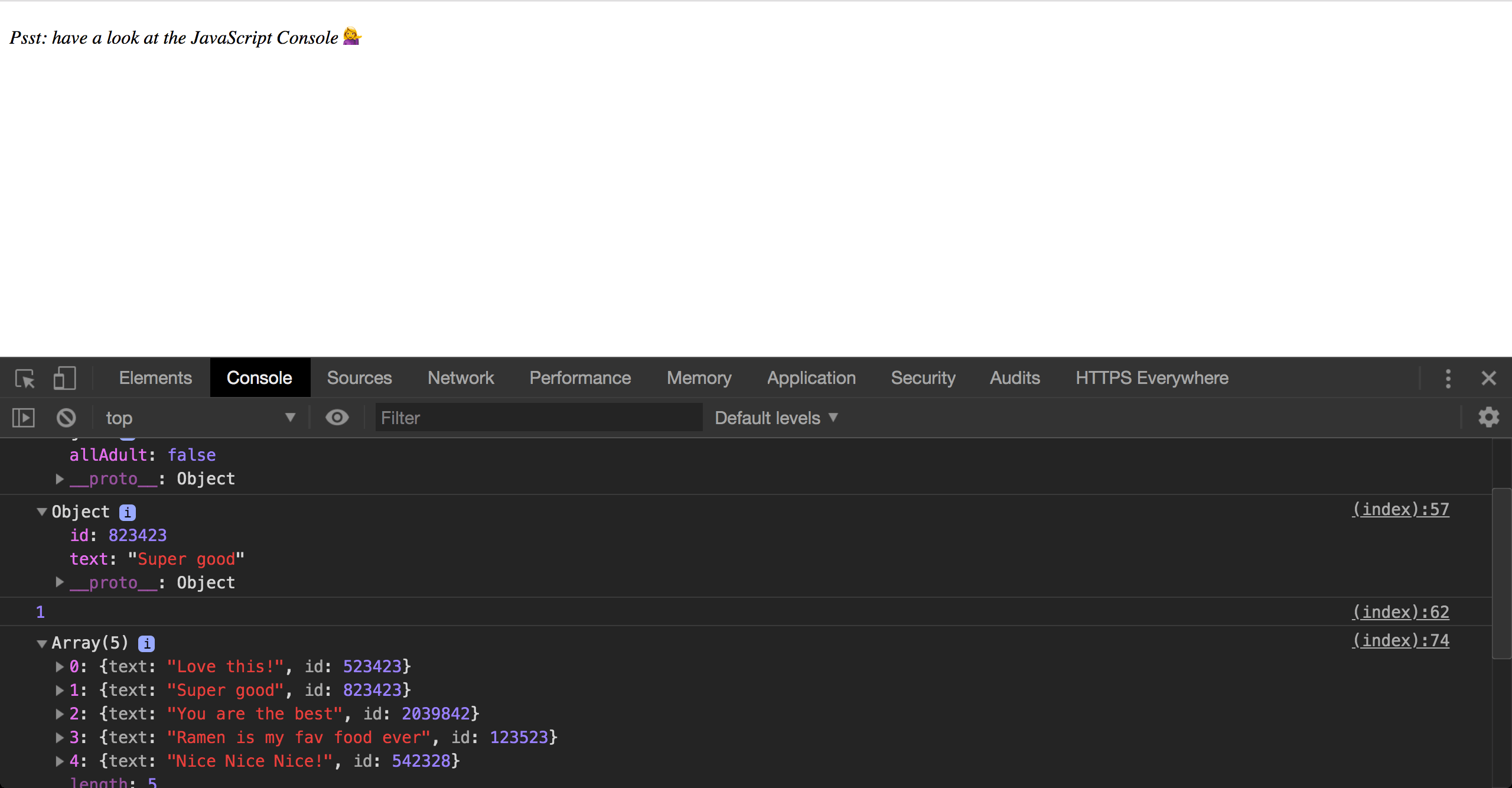Screen dimensions: 1512x788
Task: Open source link (index):57
Action: (x=1400, y=509)
